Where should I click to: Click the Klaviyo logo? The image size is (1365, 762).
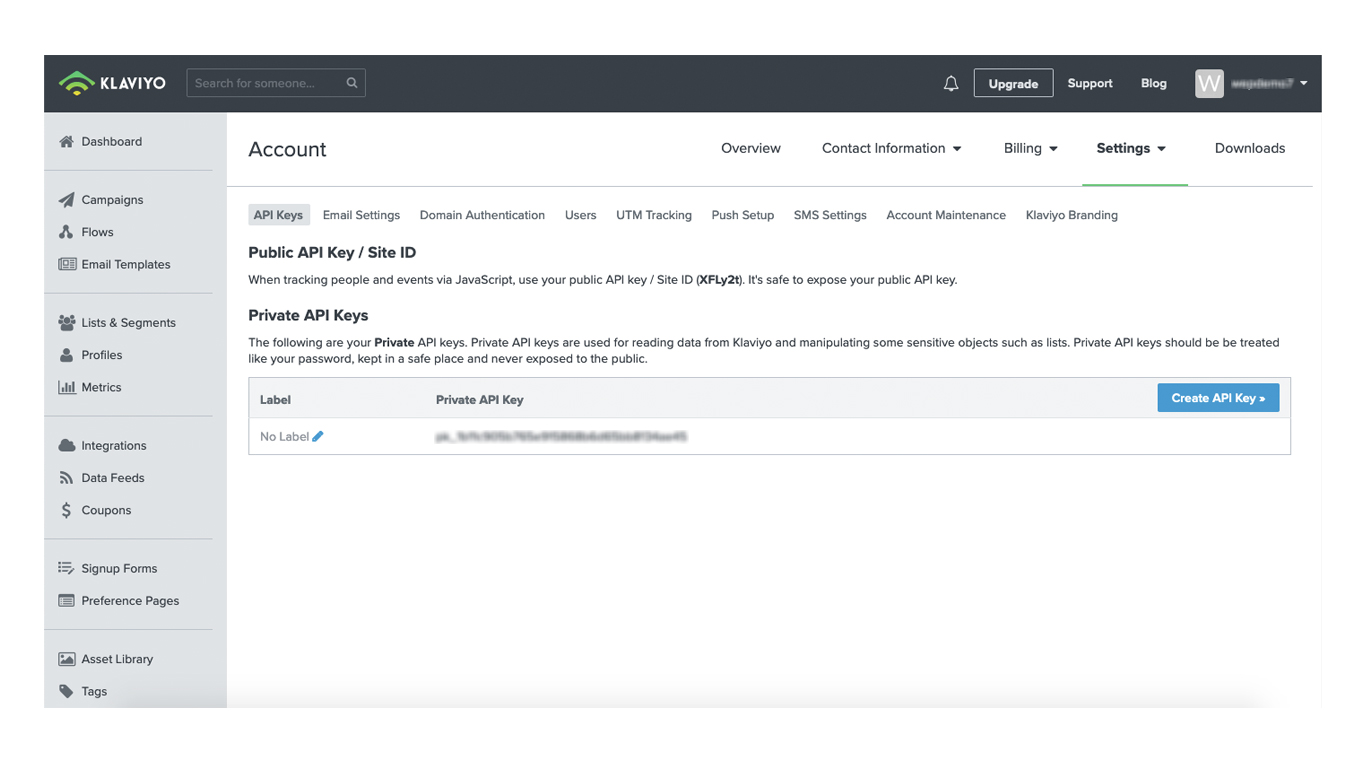[112, 83]
